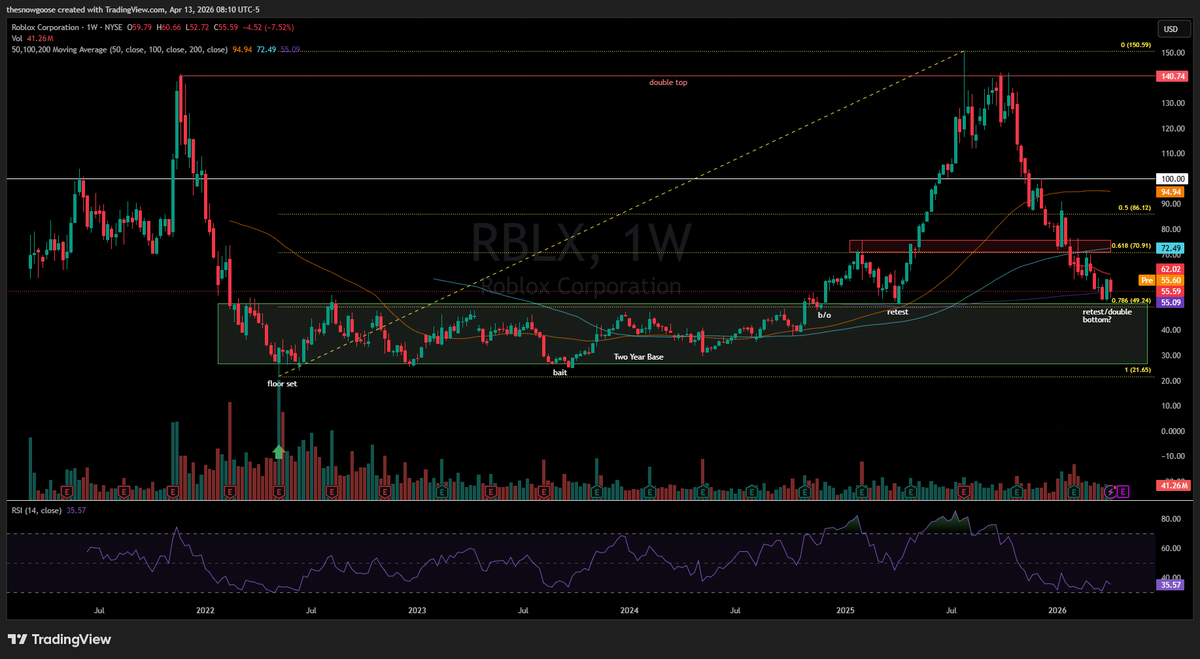Click the 2024 time axis label
The height and width of the screenshot is (659, 1200).
[629, 609]
